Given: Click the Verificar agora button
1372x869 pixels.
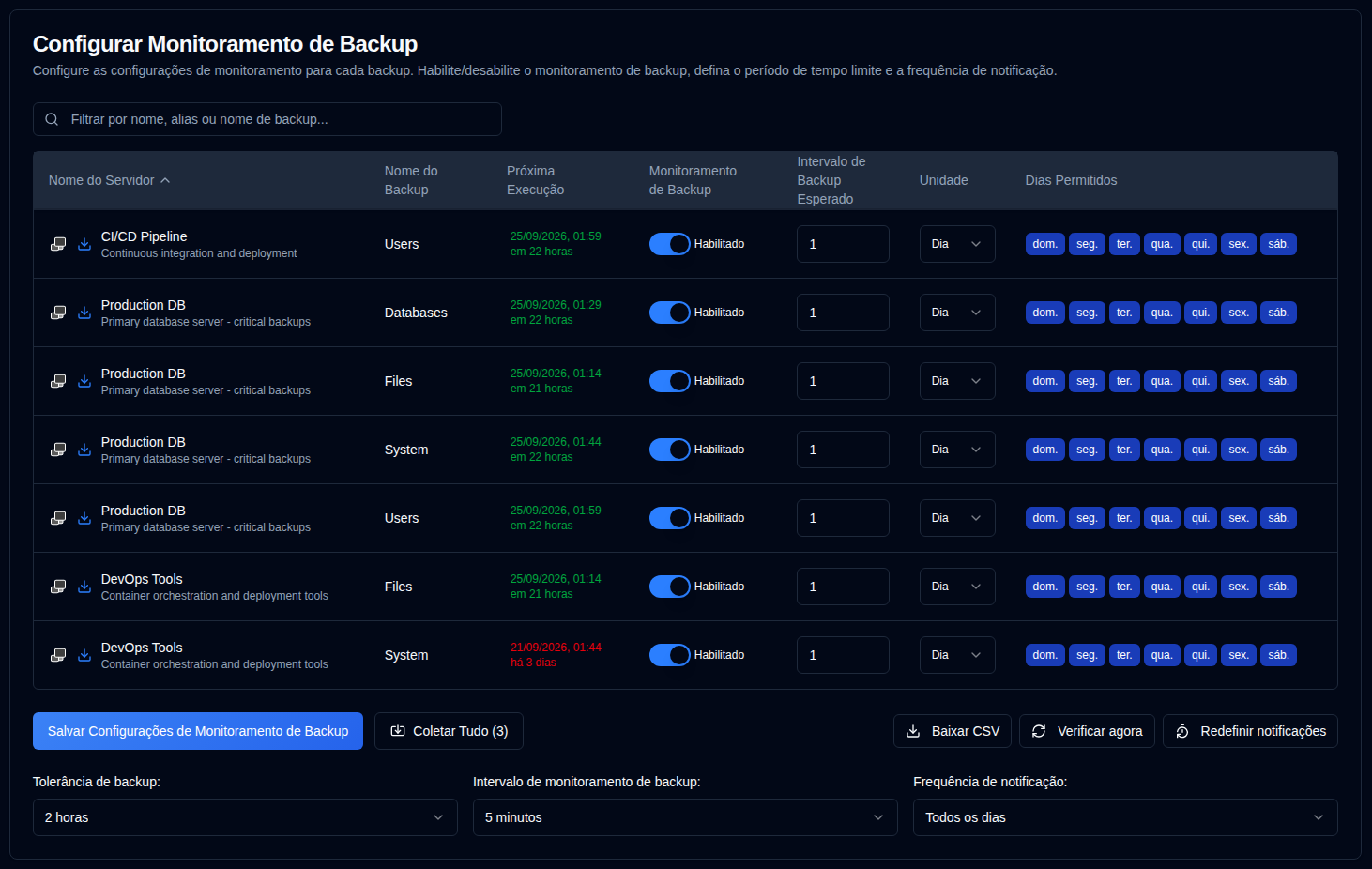Looking at the screenshot, I should [x=1087, y=731].
